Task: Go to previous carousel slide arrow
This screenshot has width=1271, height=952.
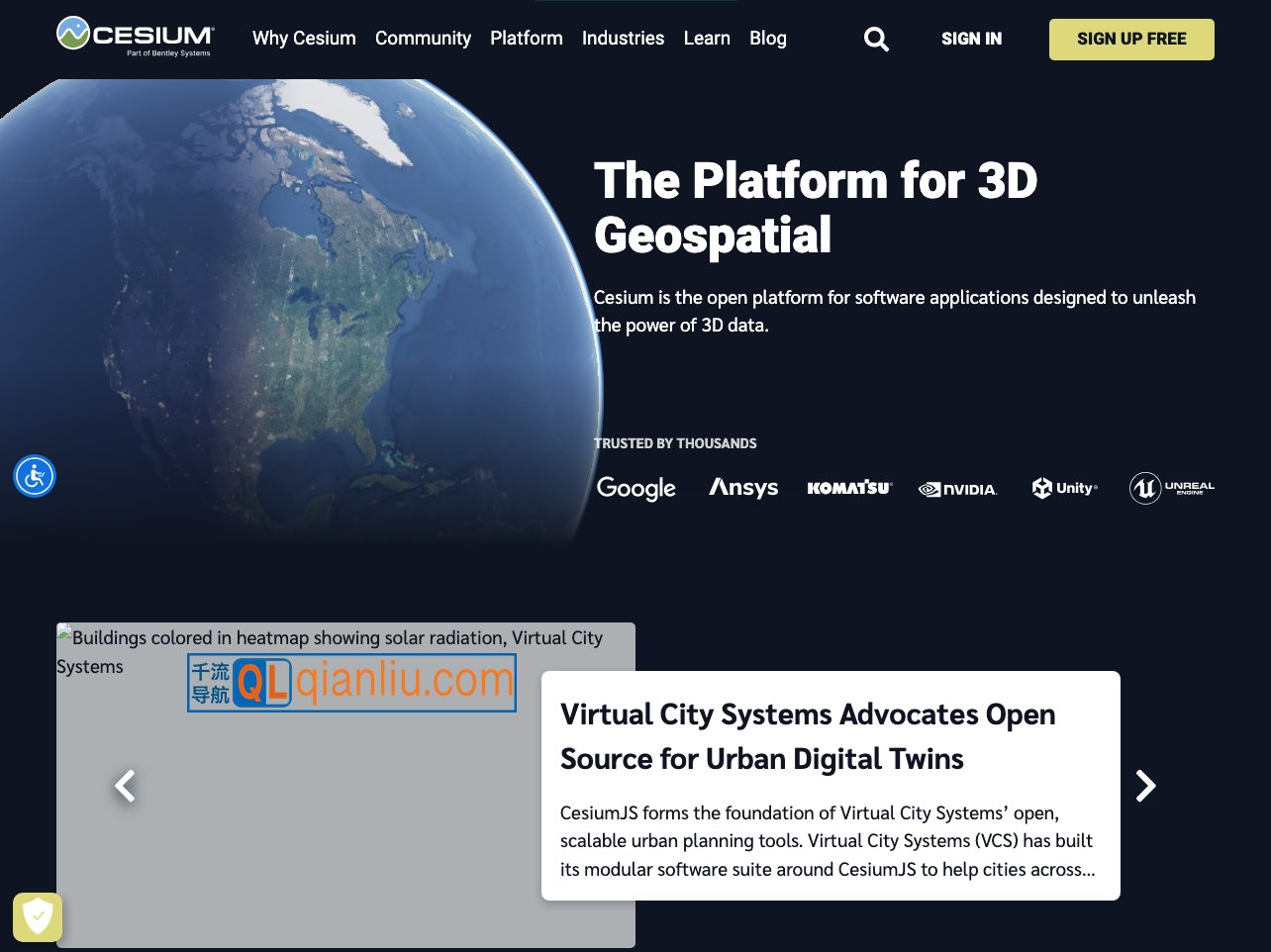Action: [125, 786]
